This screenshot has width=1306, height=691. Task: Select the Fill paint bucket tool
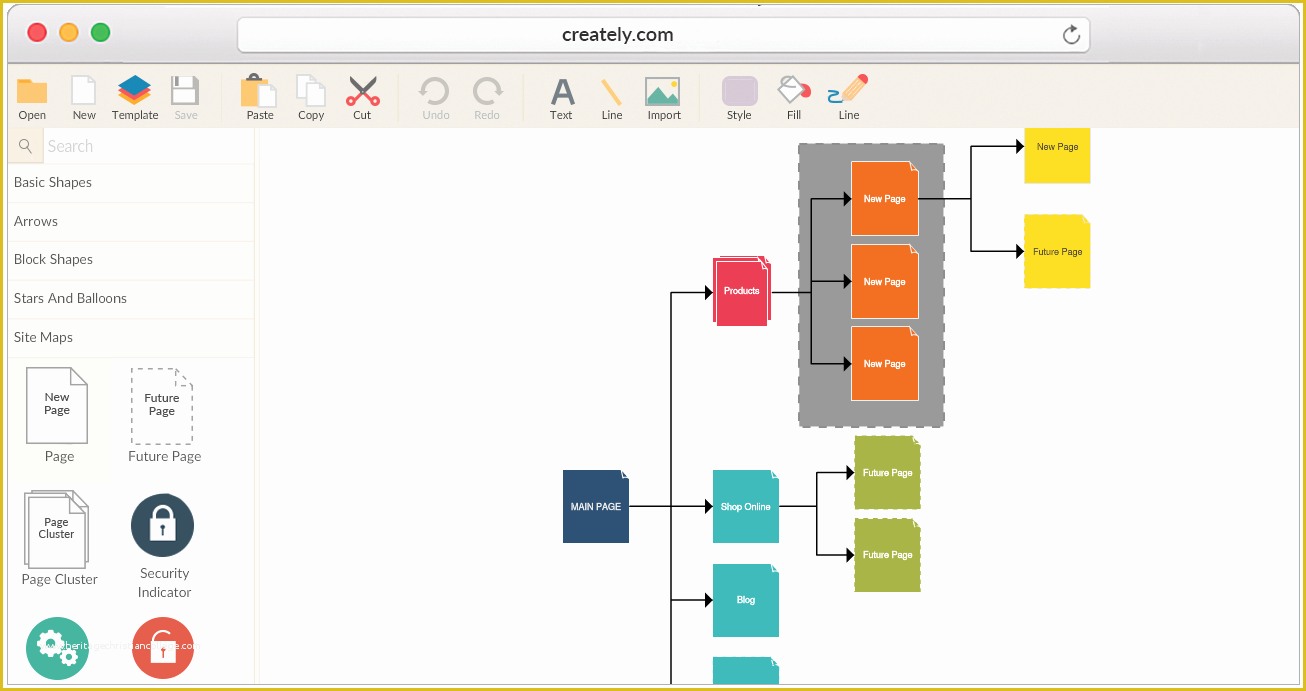(794, 89)
